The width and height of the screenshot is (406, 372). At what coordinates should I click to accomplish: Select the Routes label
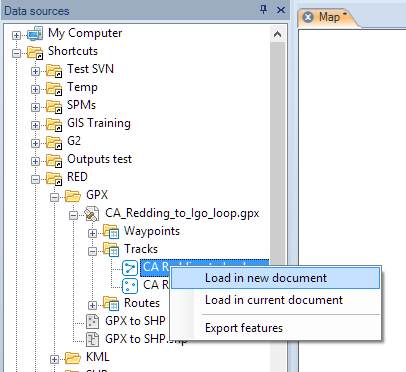[142, 303]
